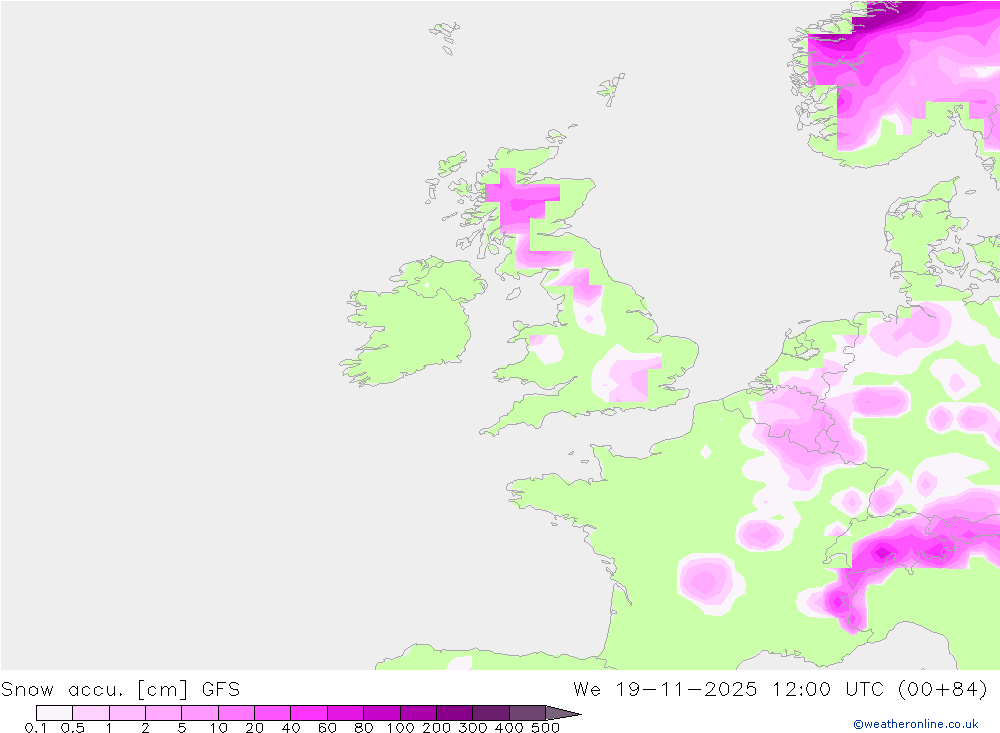Select the 2–5 cm legend color box
The width and height of the screenshot is (1000, 733).
pos(163,713)
